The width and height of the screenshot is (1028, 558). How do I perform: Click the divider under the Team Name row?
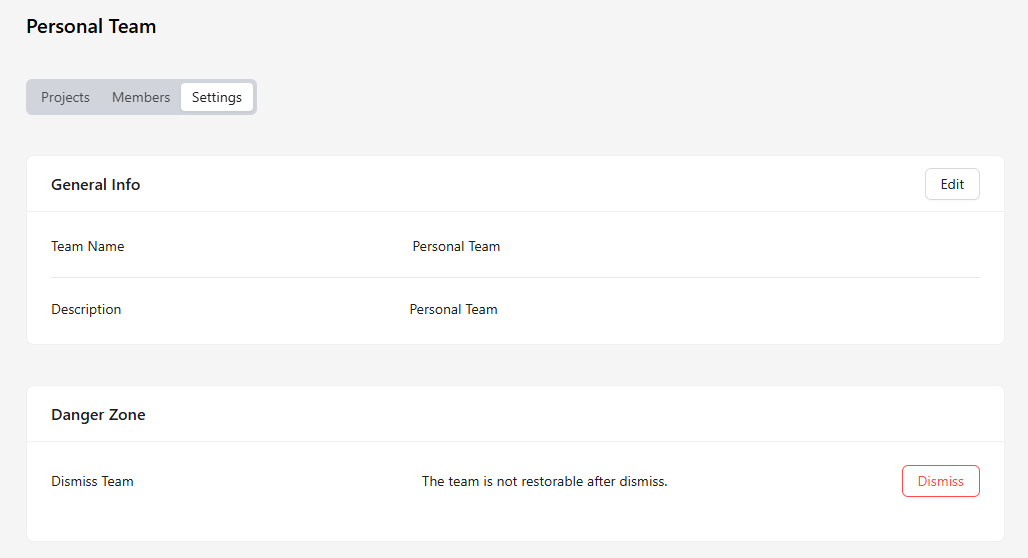coord(515,277)
